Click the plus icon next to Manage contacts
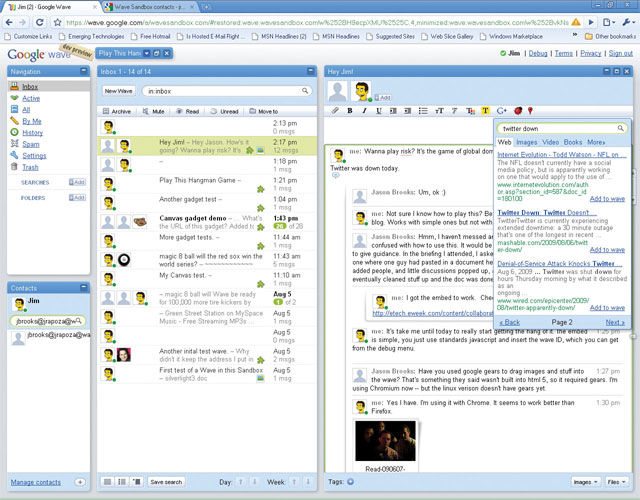 [80, 482]
